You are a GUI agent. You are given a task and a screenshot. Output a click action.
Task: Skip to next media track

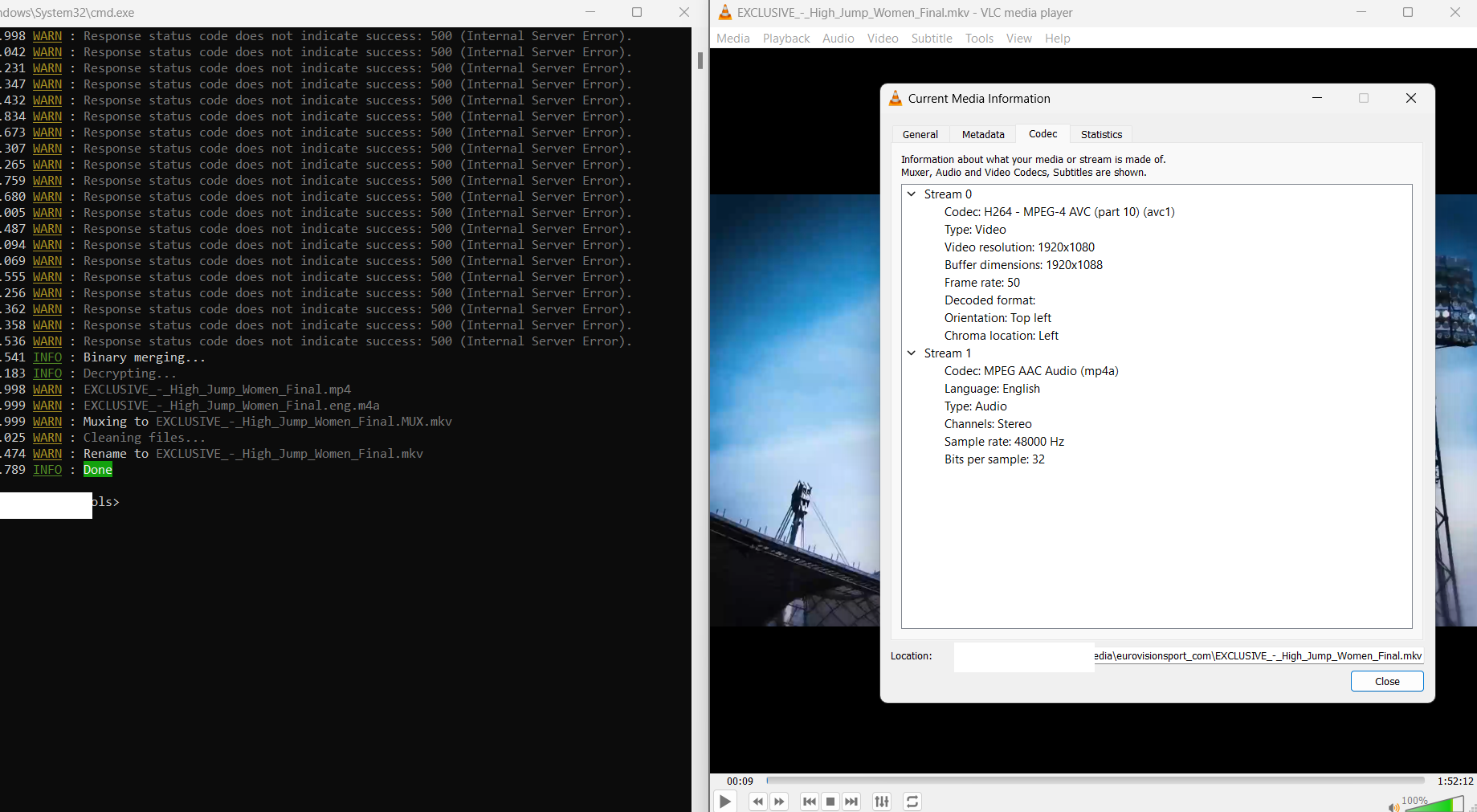851,802
